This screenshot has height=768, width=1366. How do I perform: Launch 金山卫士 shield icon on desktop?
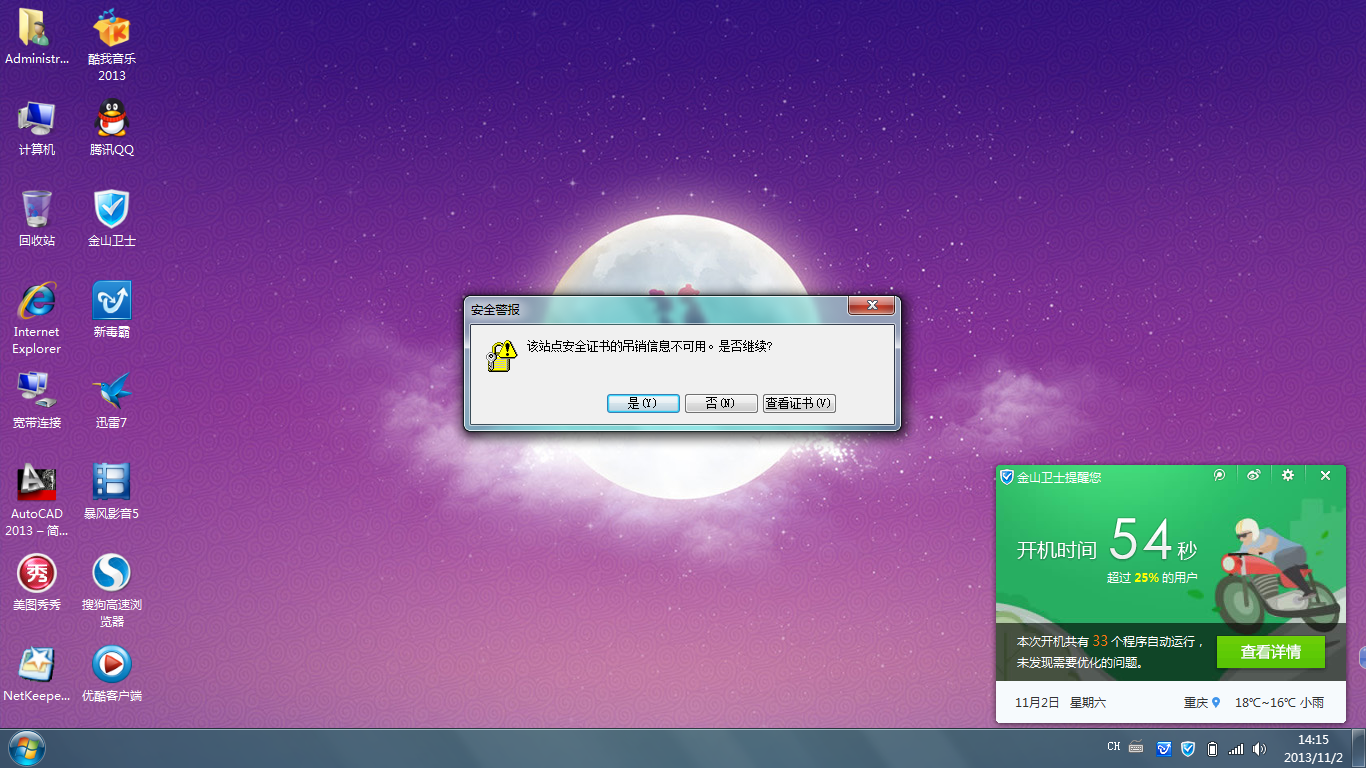[x=112, y=209]
